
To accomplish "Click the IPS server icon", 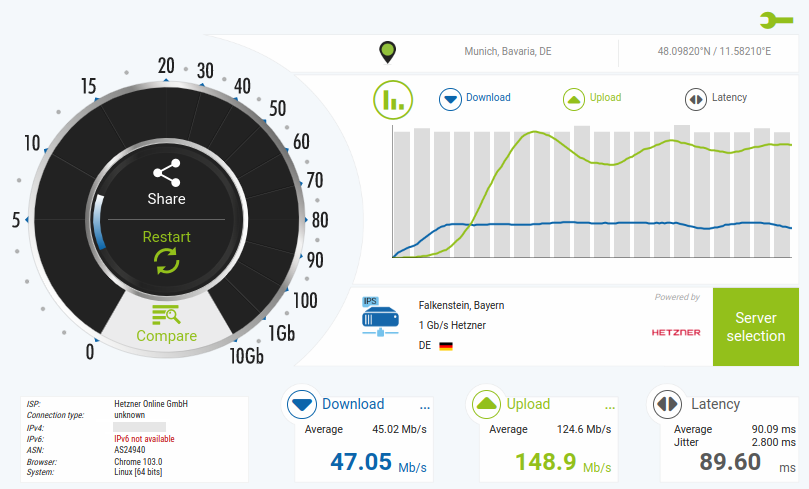I will (379, 318).
